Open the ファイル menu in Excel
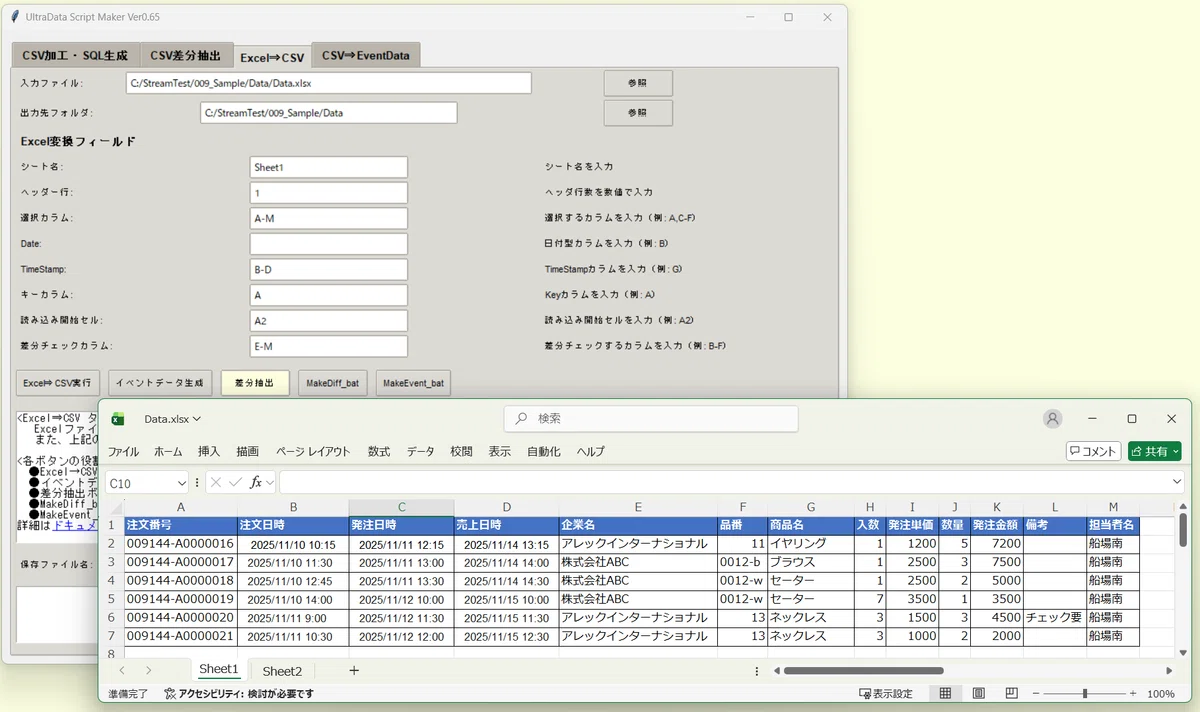The image size is (1200, 712). click(x=123, y=451)
